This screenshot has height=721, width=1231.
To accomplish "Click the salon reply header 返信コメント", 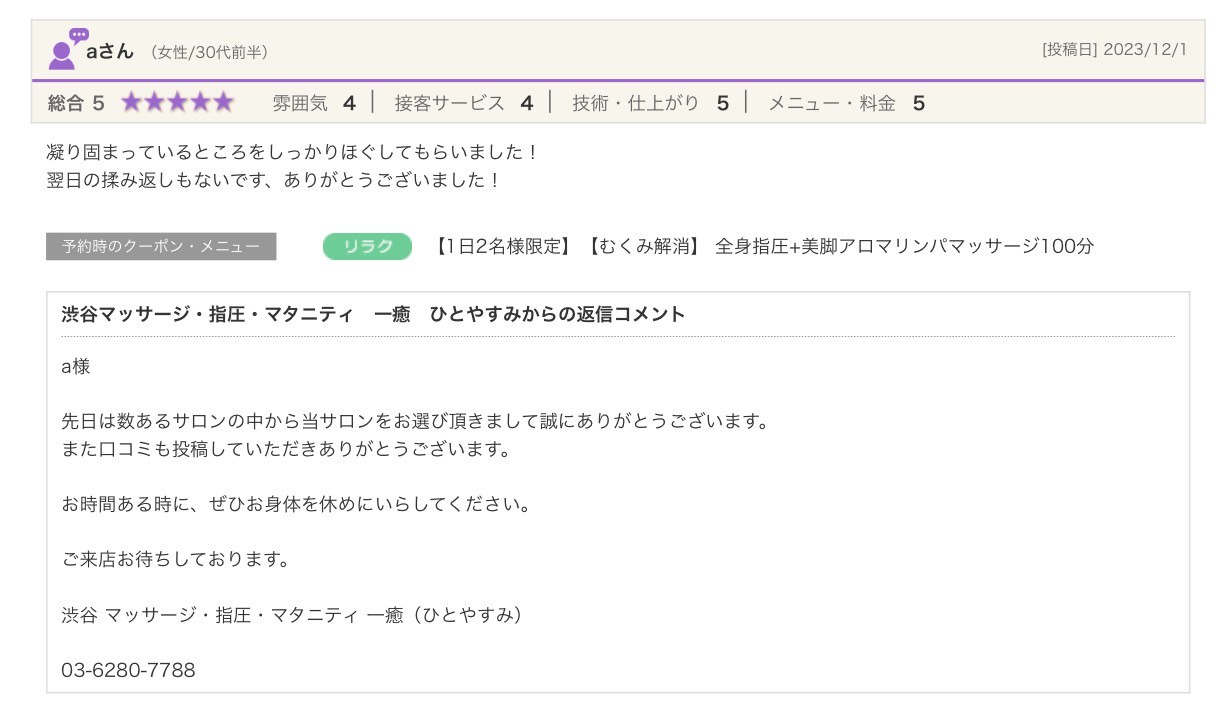I will [x=374, y=314].
